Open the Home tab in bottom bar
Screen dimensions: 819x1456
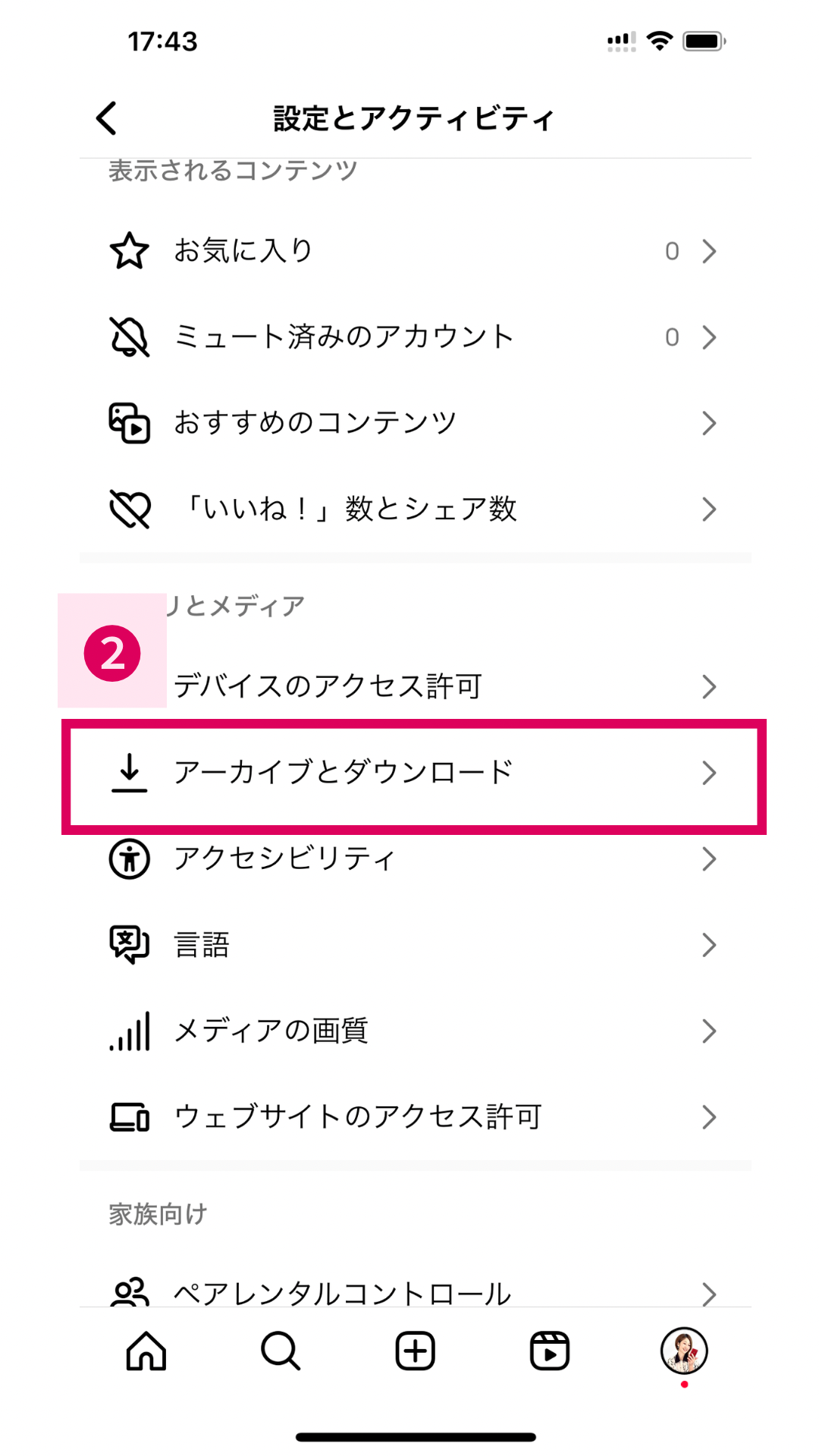[146, 1351]
